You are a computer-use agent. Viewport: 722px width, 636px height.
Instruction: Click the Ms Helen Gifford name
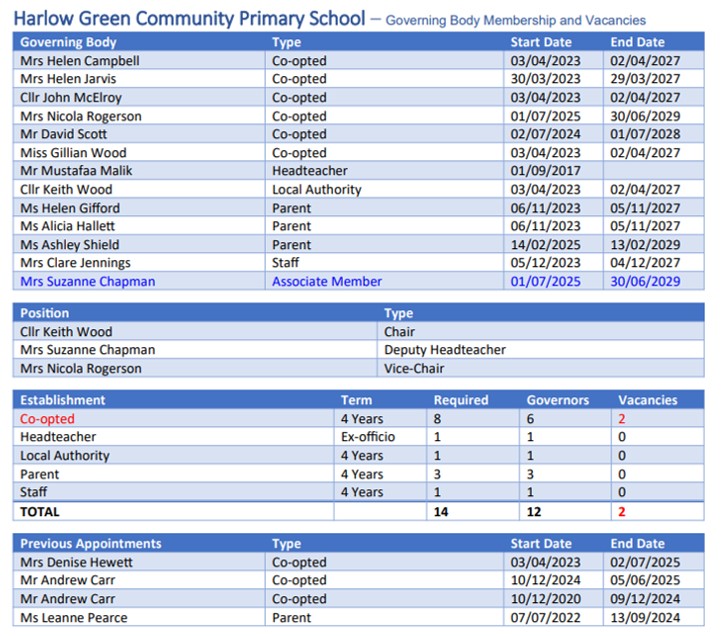(70, 208)
